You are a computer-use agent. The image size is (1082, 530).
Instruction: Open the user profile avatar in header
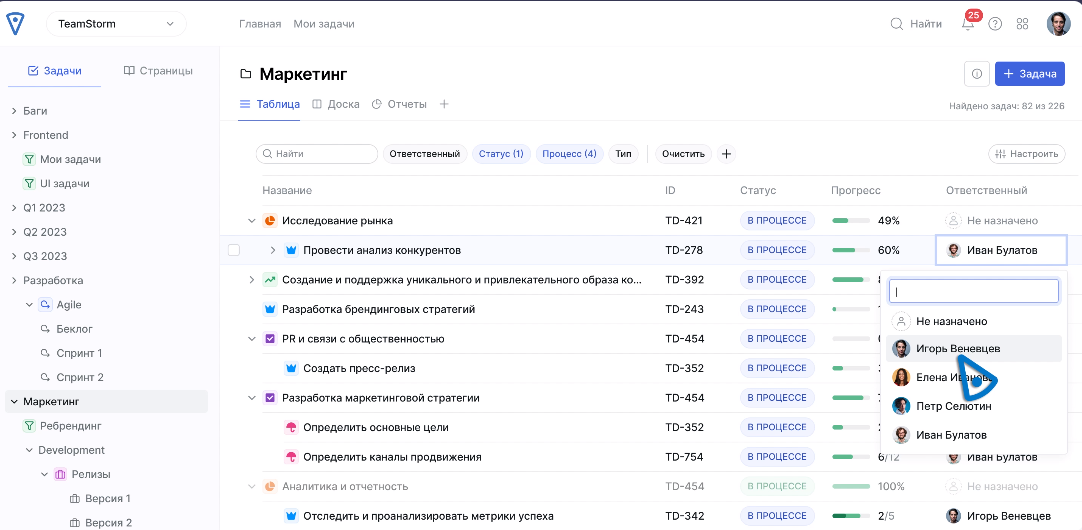pos(1058,24)
